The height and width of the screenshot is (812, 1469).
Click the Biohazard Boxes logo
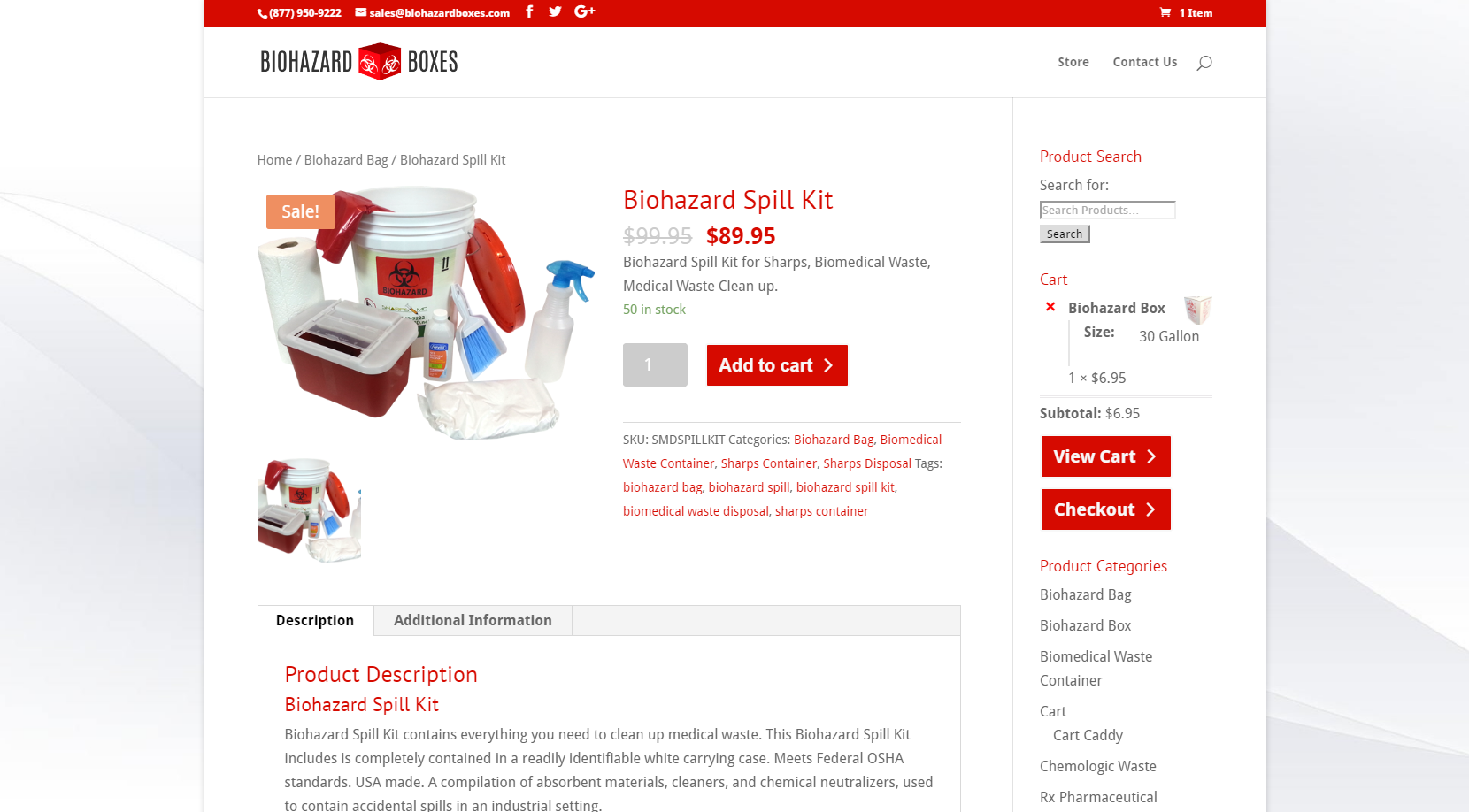pyautogui.click(x=359, y=61)
